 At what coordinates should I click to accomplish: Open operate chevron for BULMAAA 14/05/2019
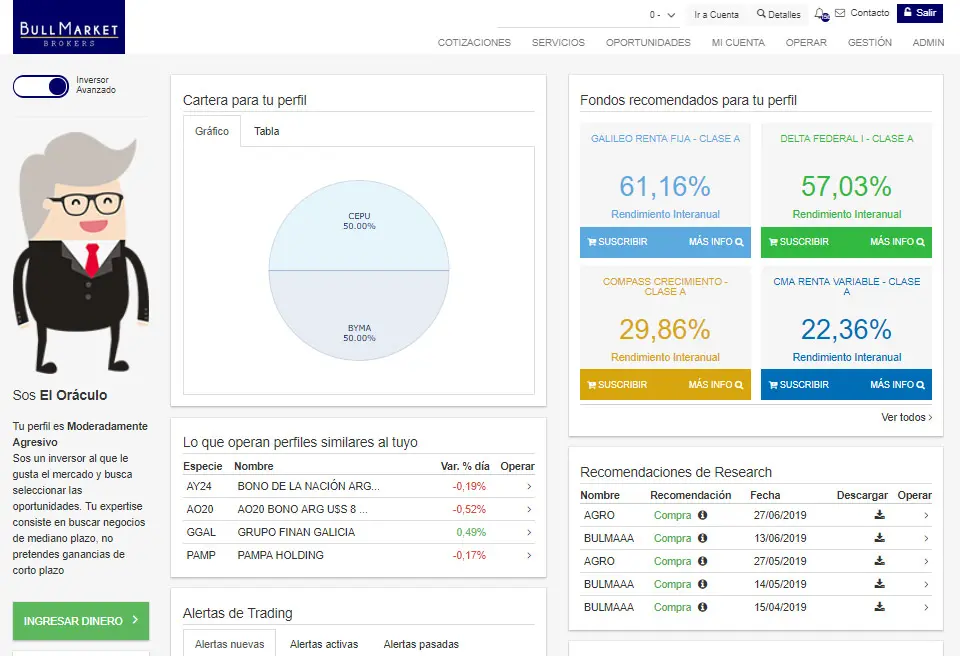coord(926,584)
